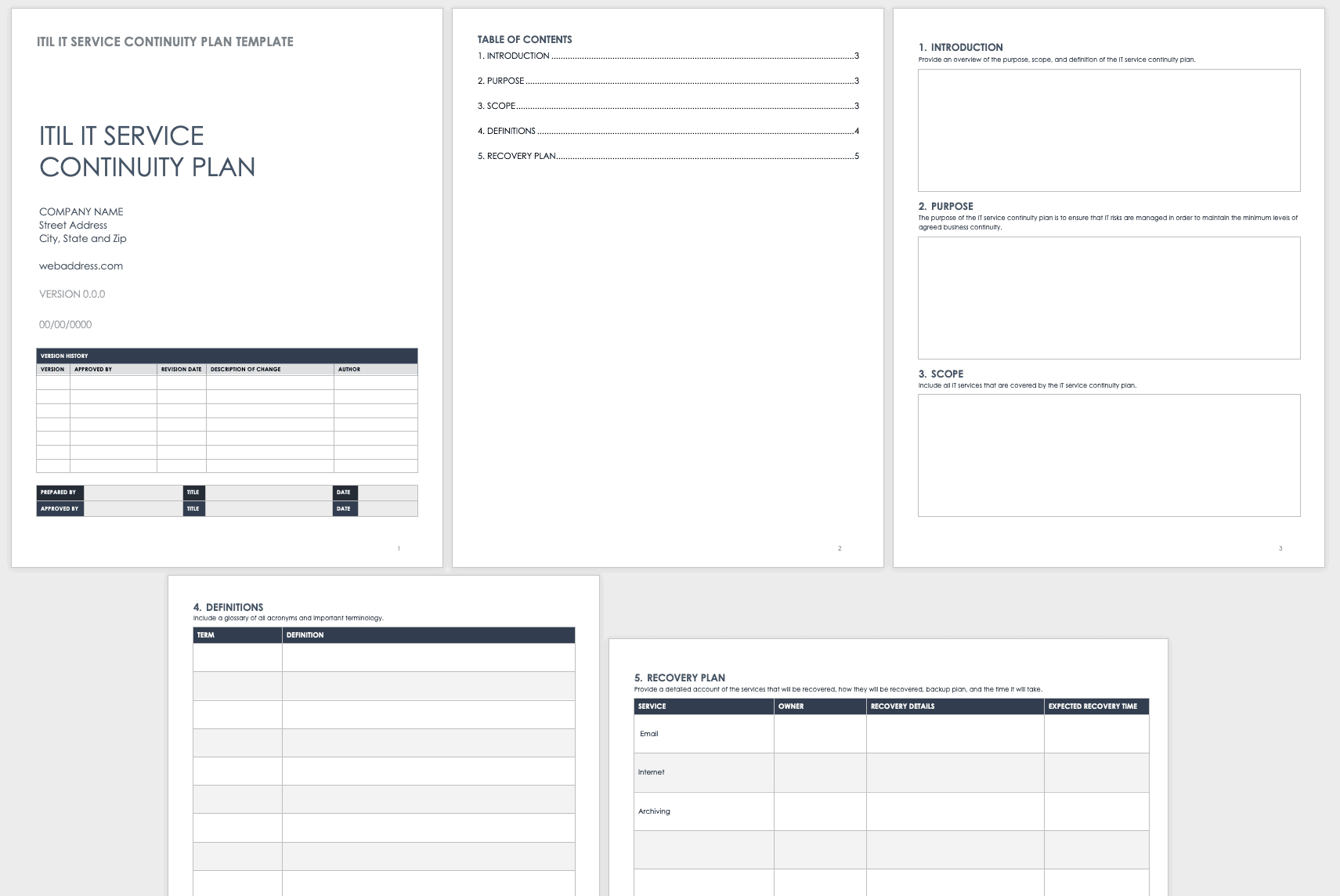Click the 'VERSION HISTORY' table header

click(x=227, y=356)
